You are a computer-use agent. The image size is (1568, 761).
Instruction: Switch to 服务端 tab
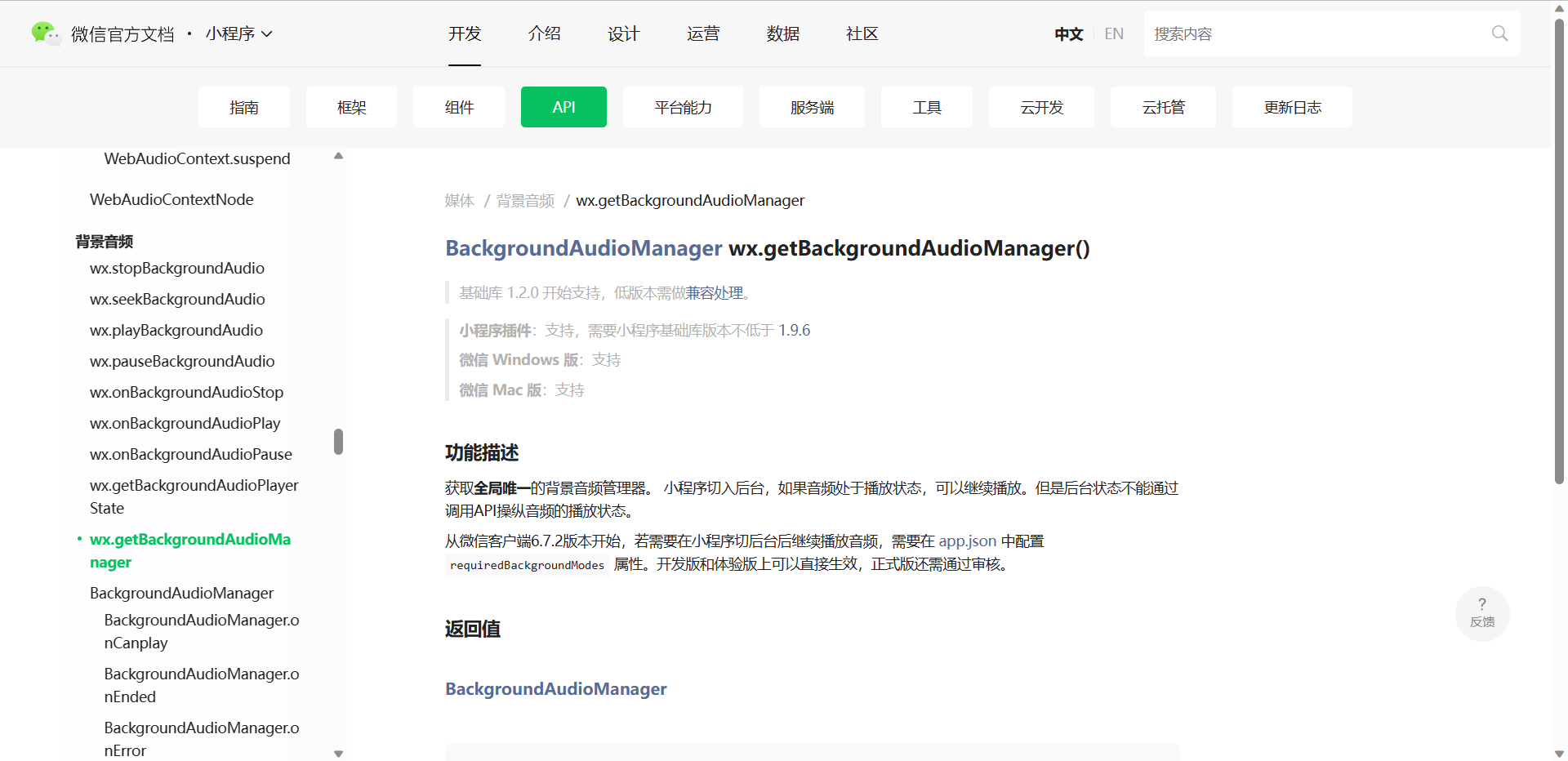[812, 107]
